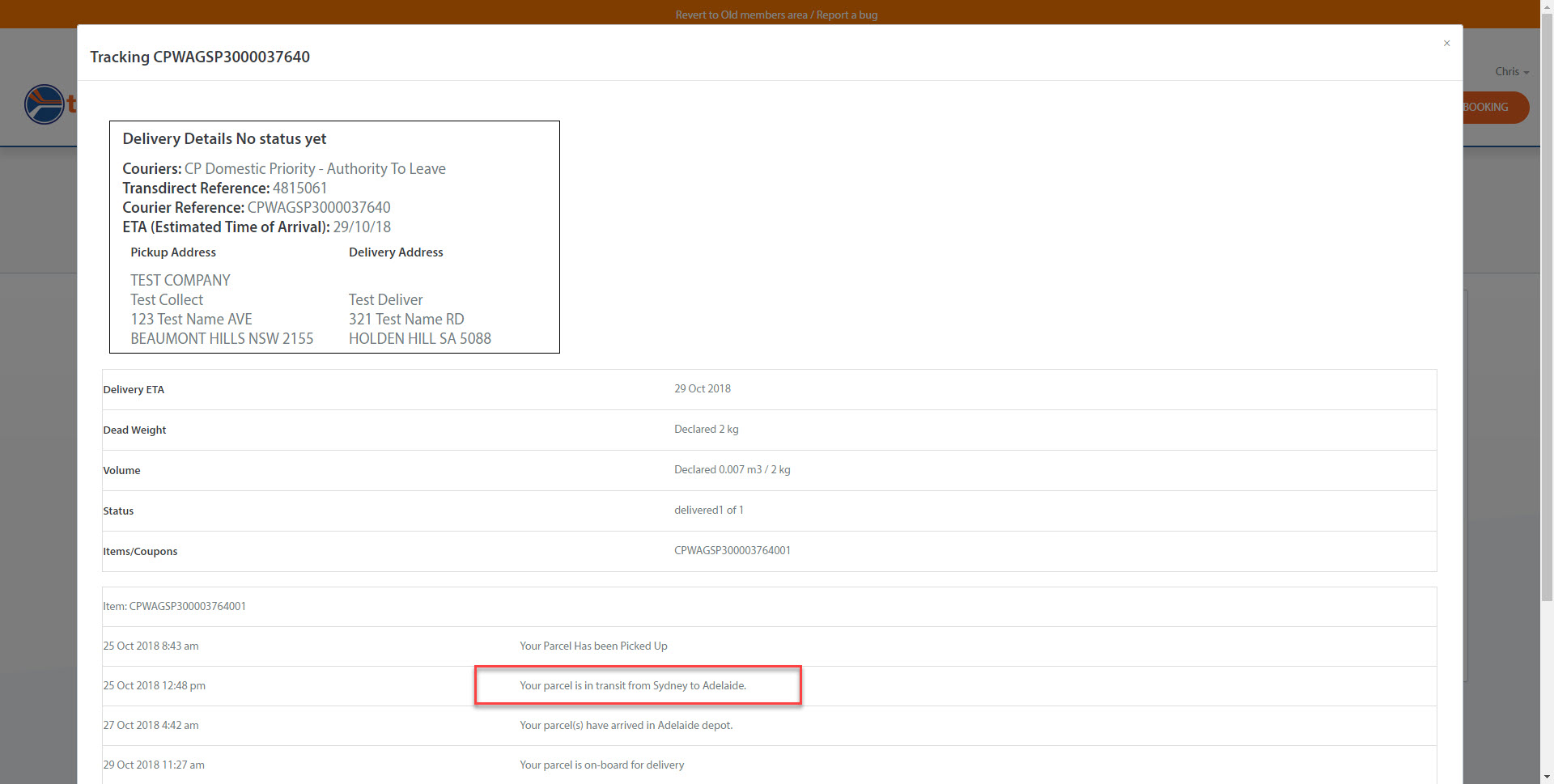Click the Parcel Has been Picked Up event
This screenshot has height=784, width=1554.
(593, 646)
